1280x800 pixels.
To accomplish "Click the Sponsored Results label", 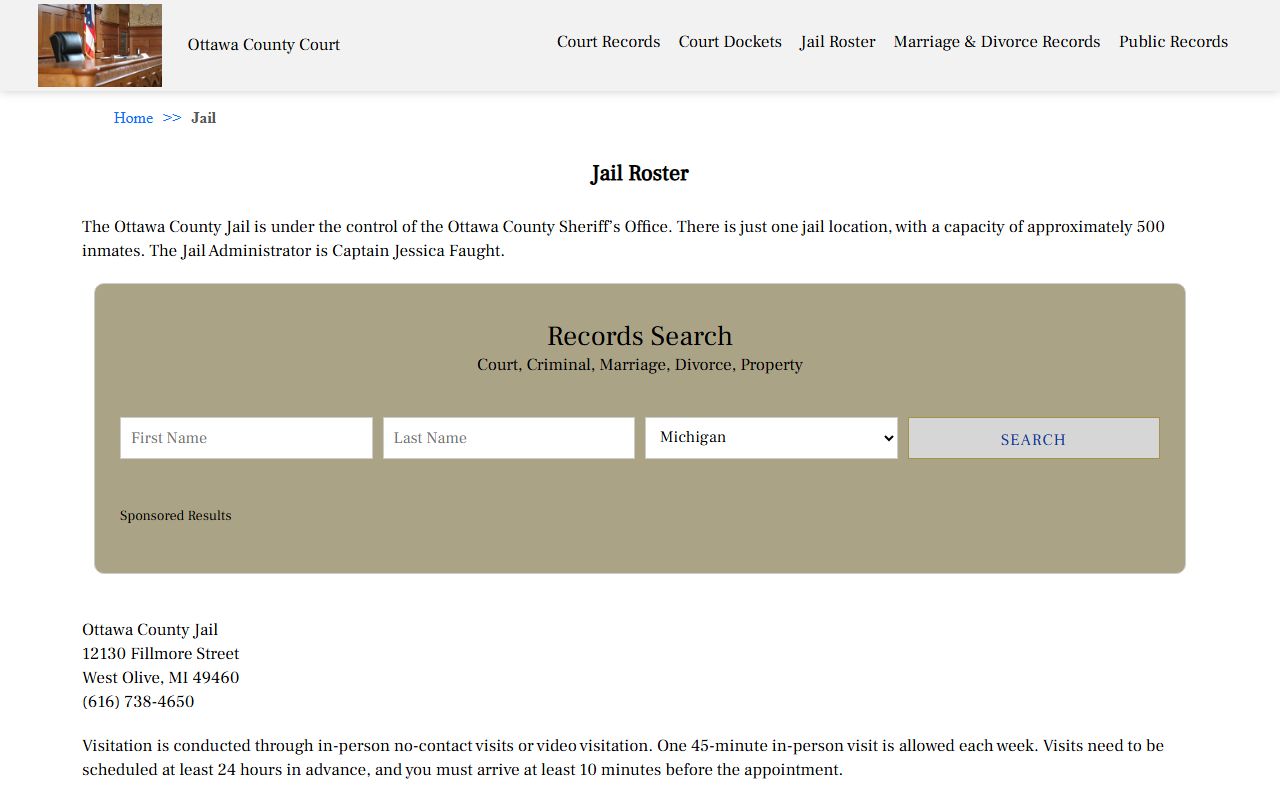I will [176, 516].
